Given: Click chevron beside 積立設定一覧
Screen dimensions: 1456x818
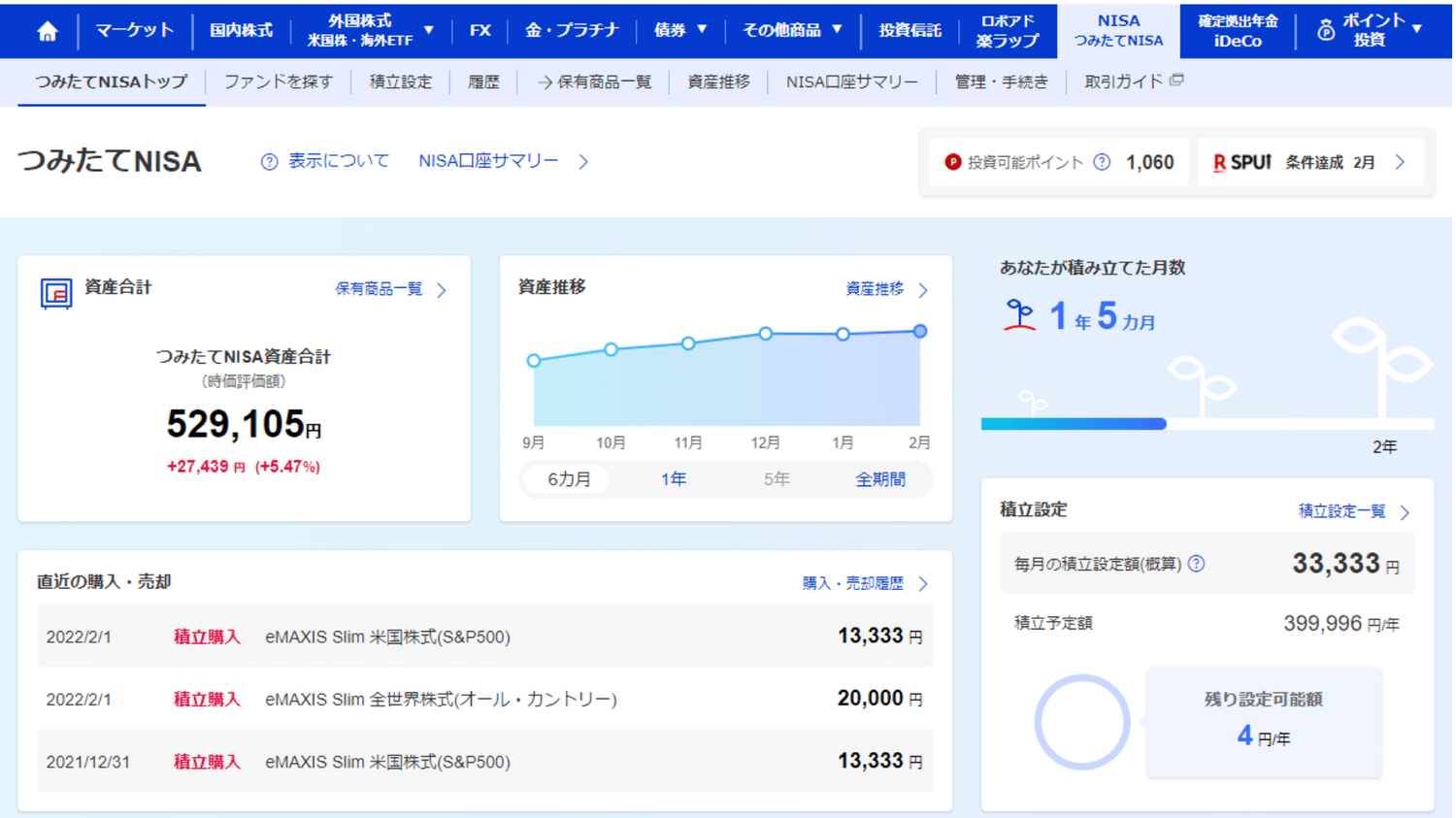Looking at the screenshot, I should coord(1405,512).
